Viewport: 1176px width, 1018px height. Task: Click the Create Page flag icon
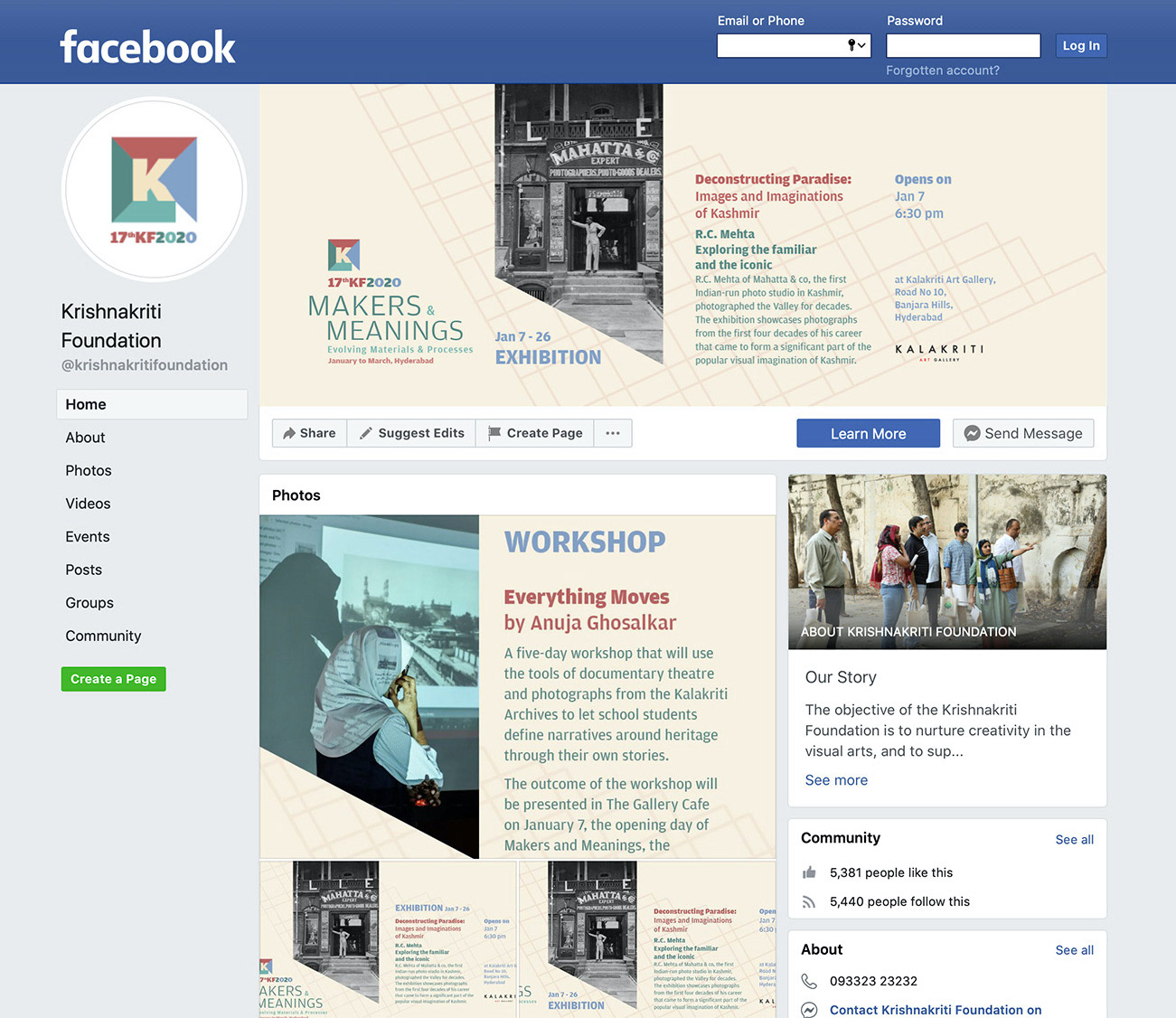point(494,434)
